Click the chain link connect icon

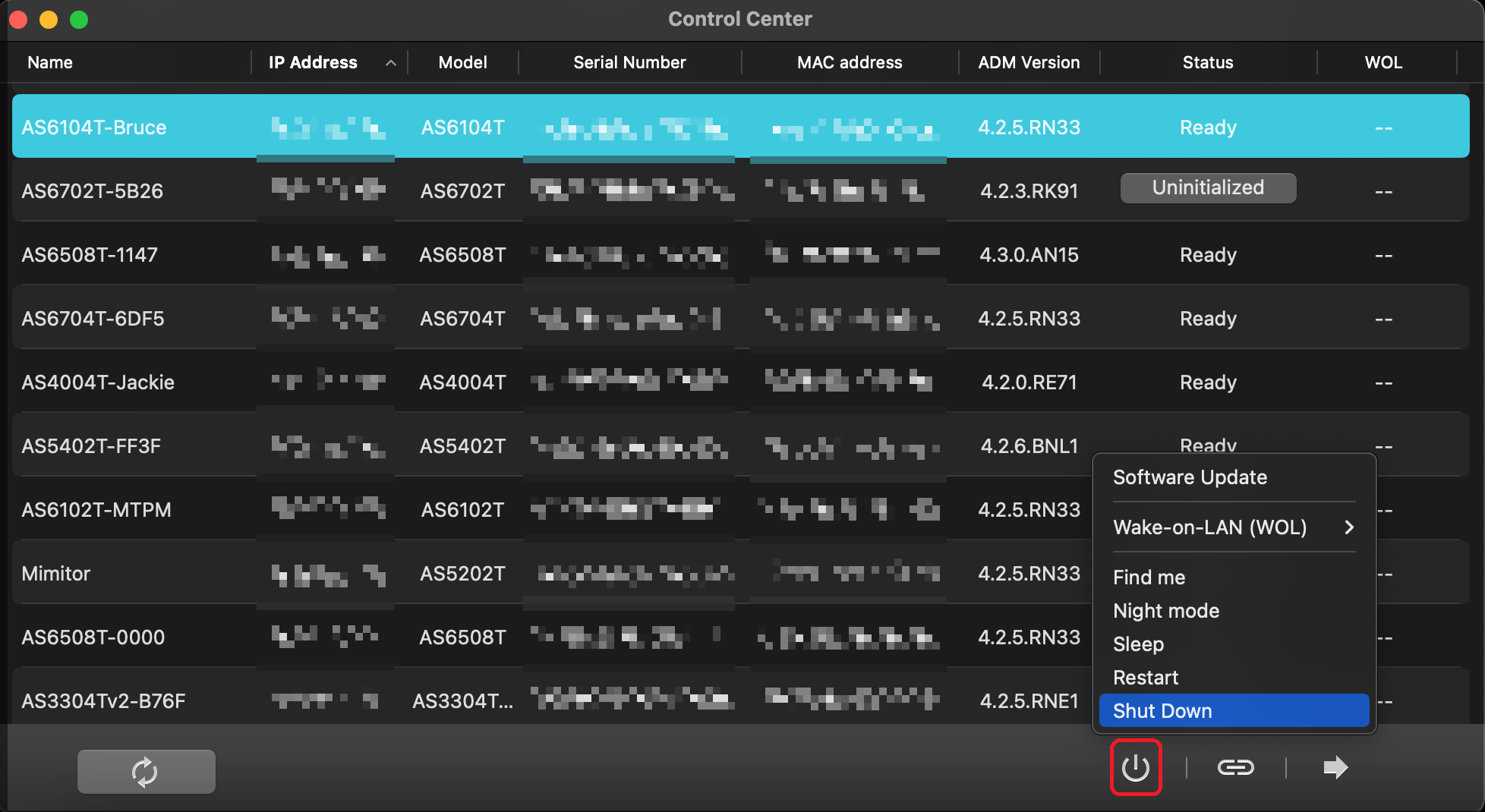[1235, 768]
